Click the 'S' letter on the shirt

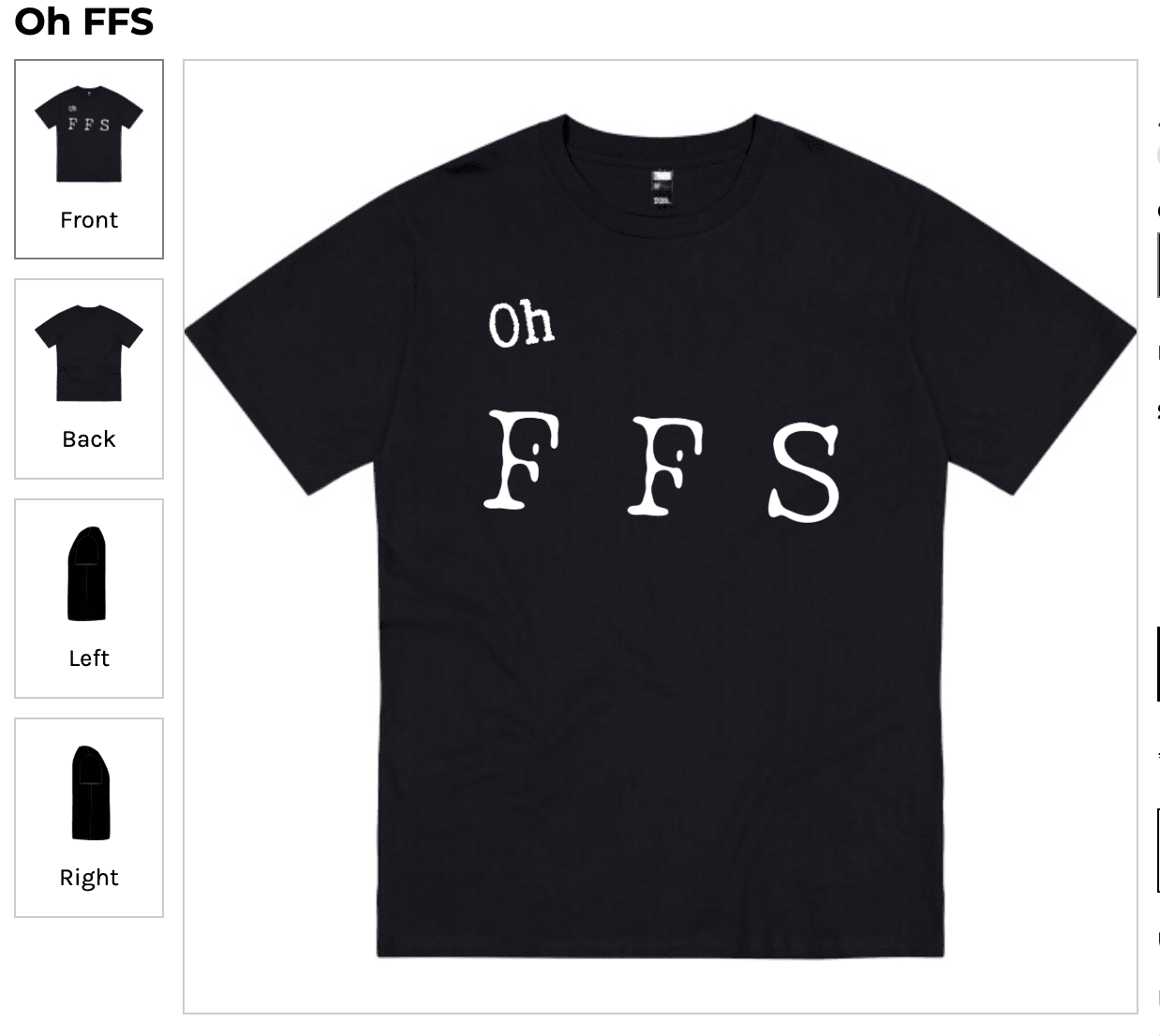[x=804, y=473]
